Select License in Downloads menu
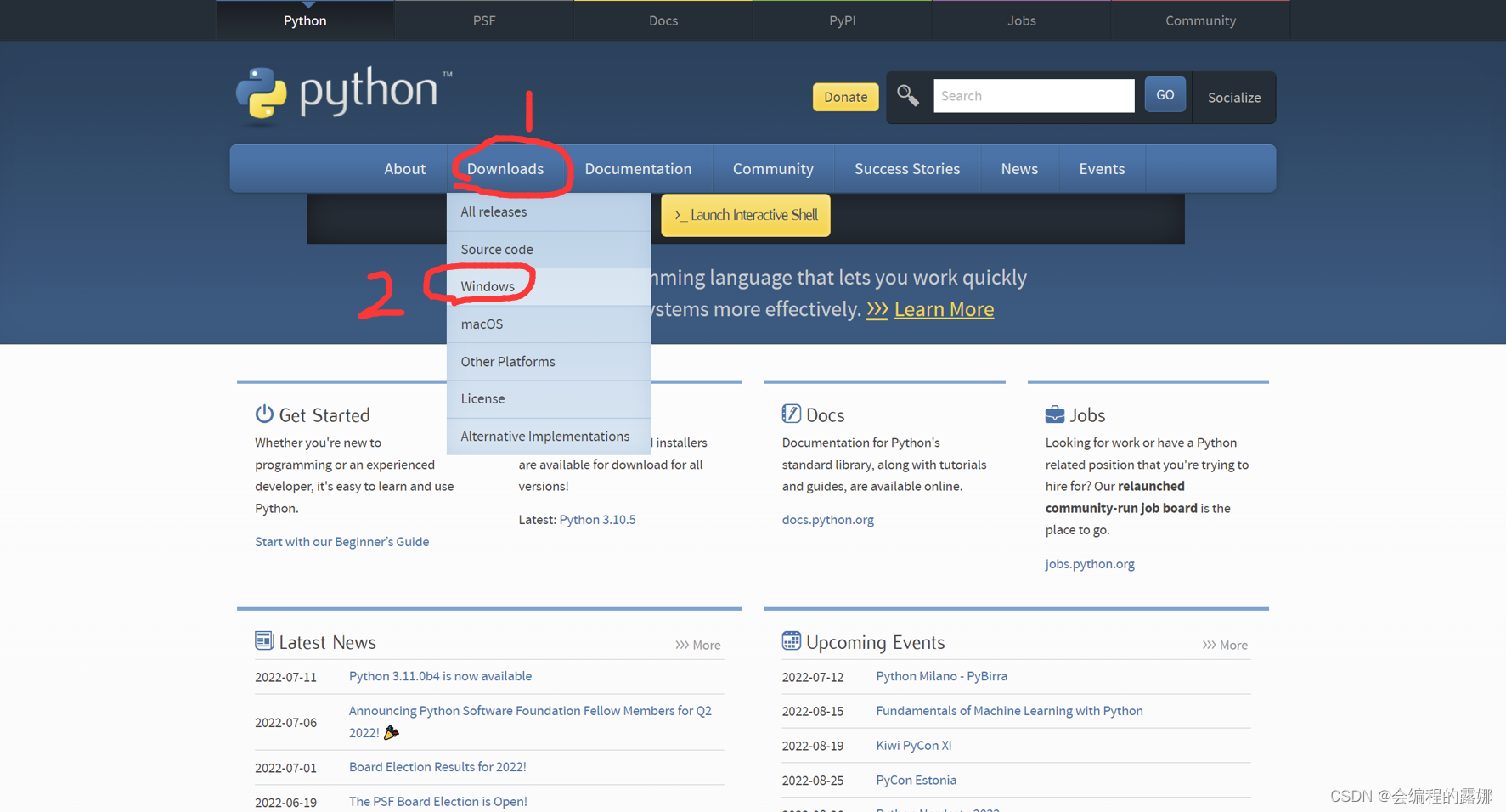This screenshot has width=1506, height=812. tap(549, 399)
